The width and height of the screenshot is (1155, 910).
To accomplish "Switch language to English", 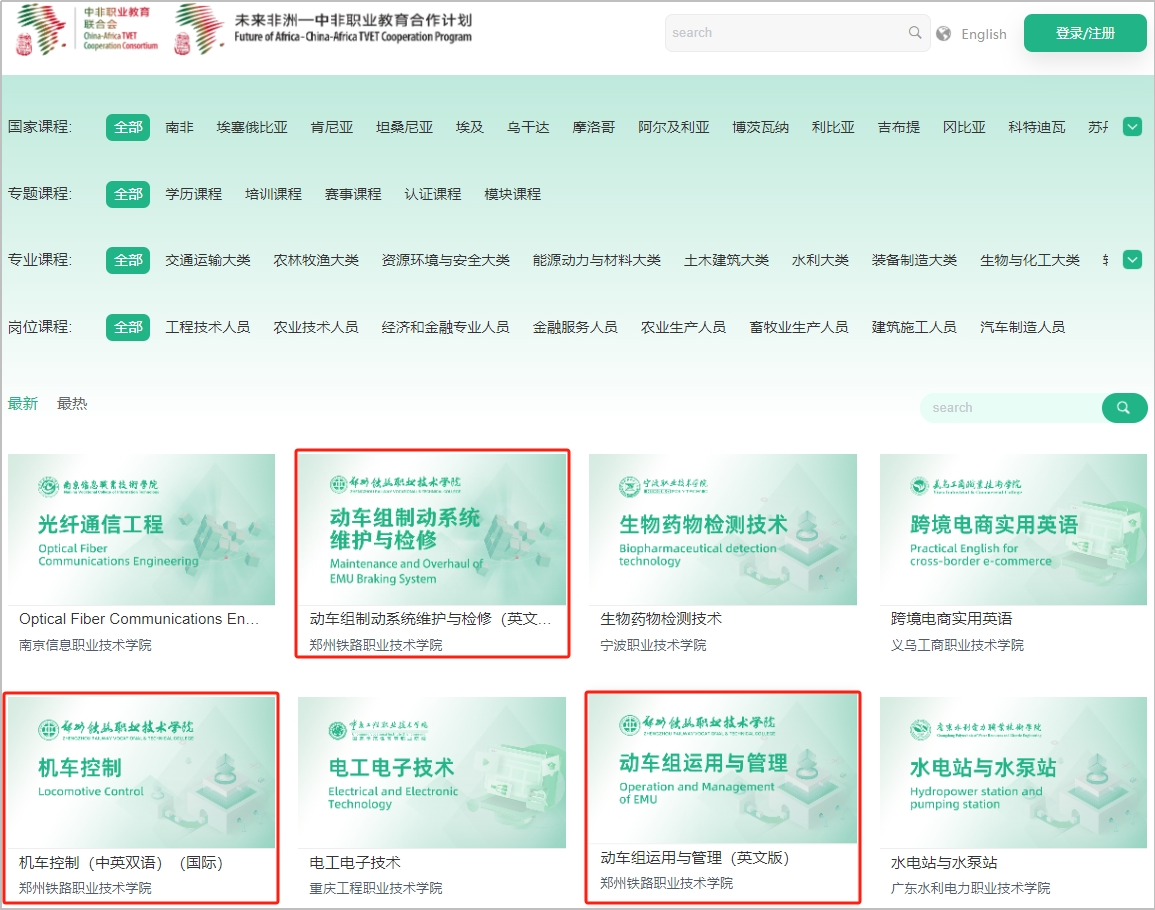I will (x=983, y=34).
